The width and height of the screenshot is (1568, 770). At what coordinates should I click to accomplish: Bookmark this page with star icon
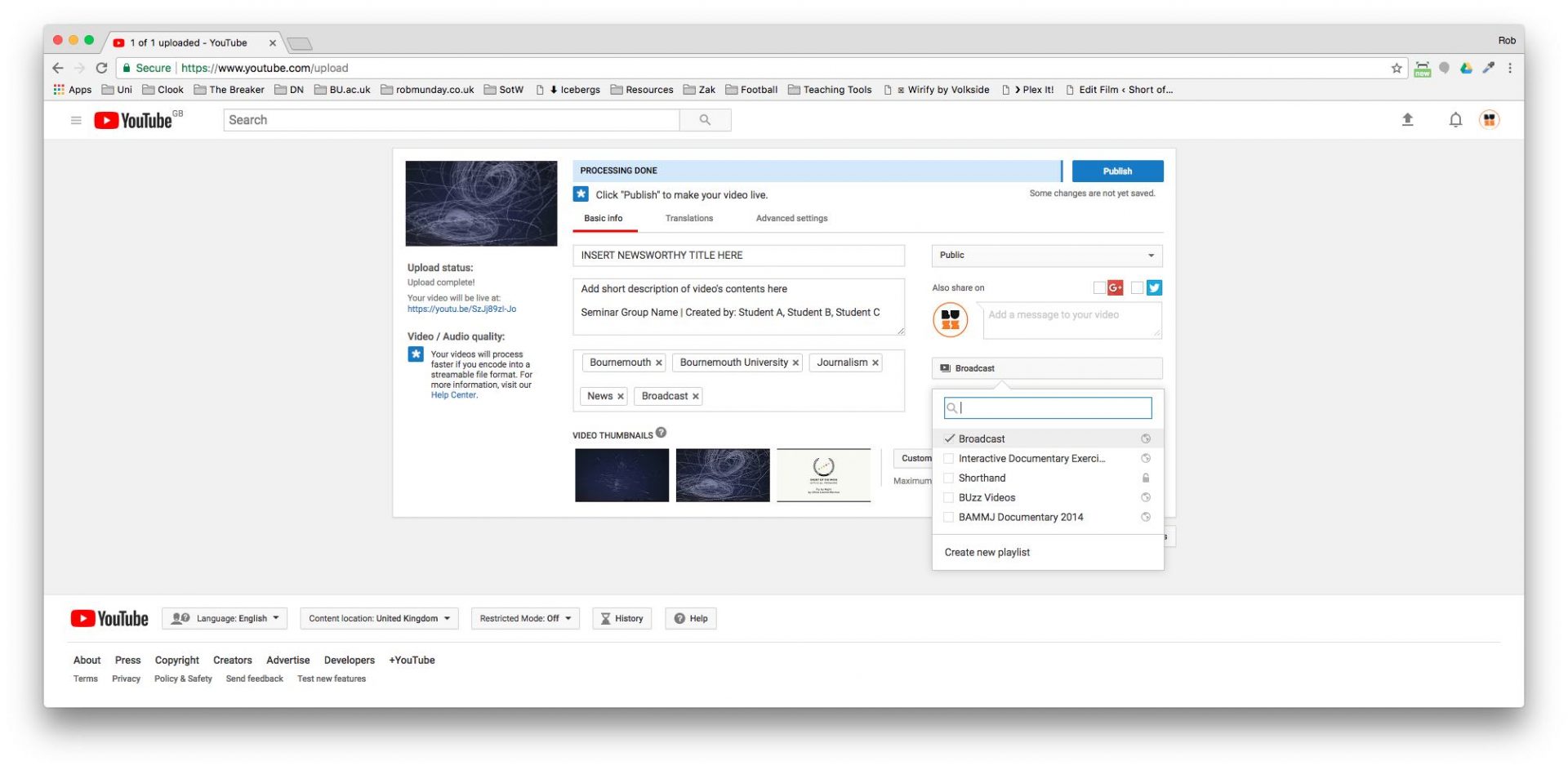(1396, 68)
